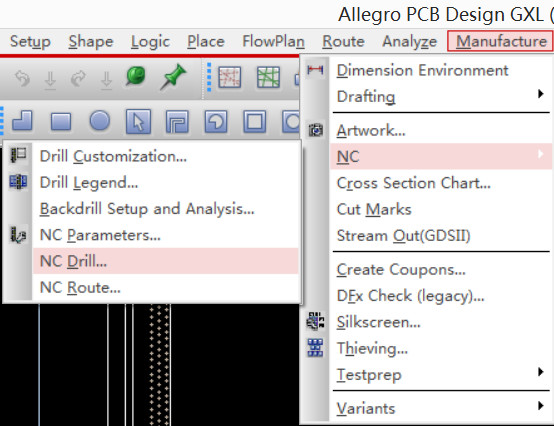This screenshot has width=554, height=426.
Task: Open Silkscreen option
Action: coord(441,322)
